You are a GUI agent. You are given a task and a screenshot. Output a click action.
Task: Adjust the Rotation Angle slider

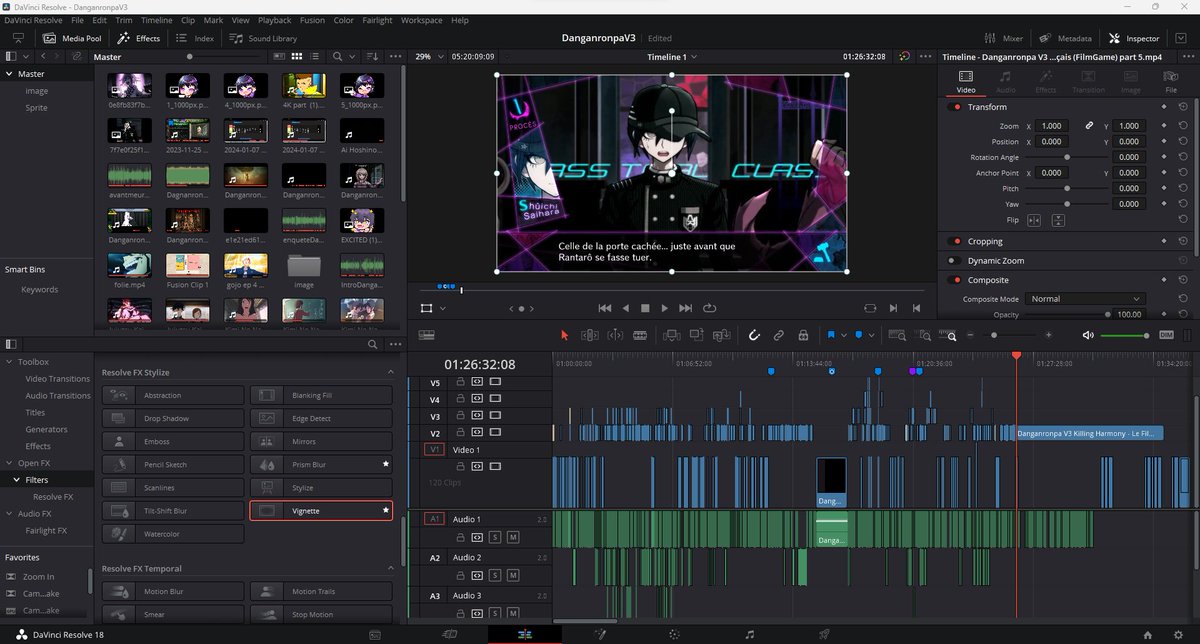click(x=1067, y=158)
